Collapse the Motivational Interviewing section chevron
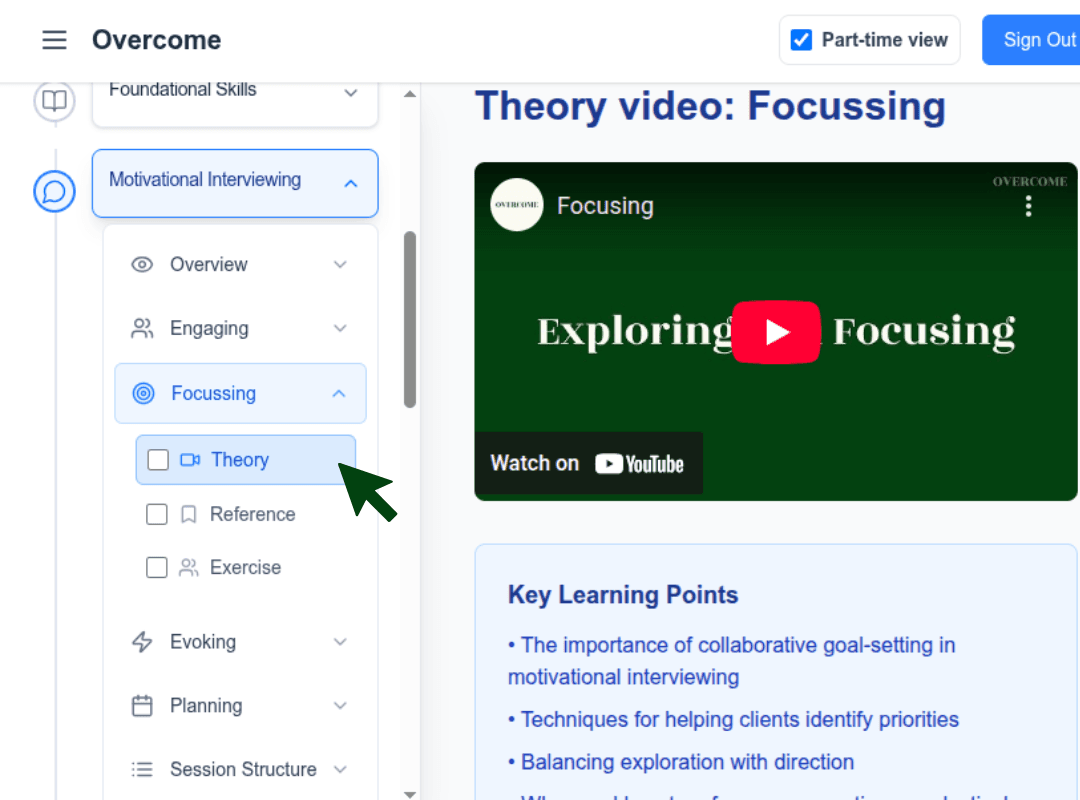1080x800 pixels. (x=351, y=183)
